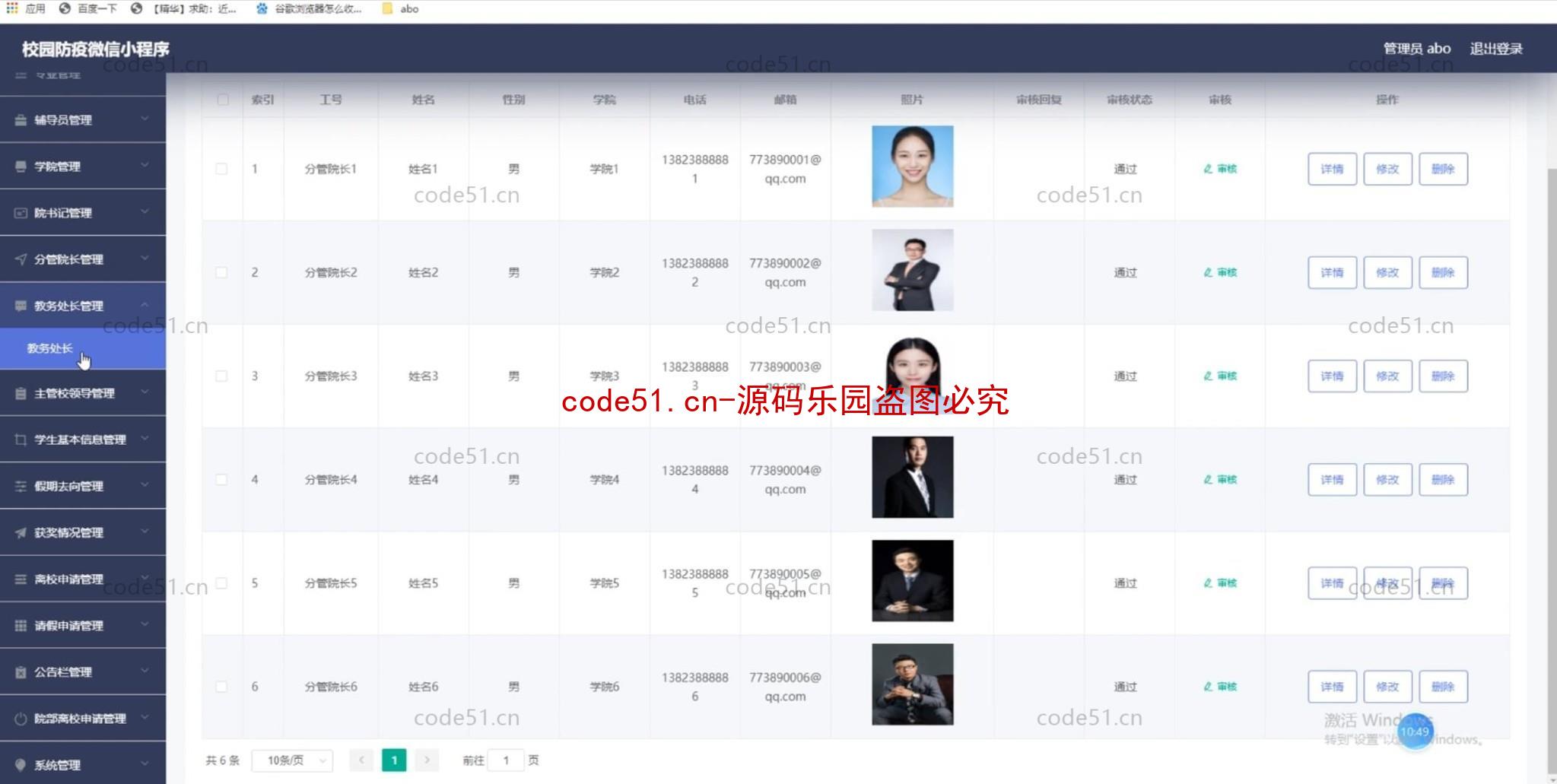Click 详情 button for 分管院长1
Screen dimensions: 1557x784
(1332, 169)
